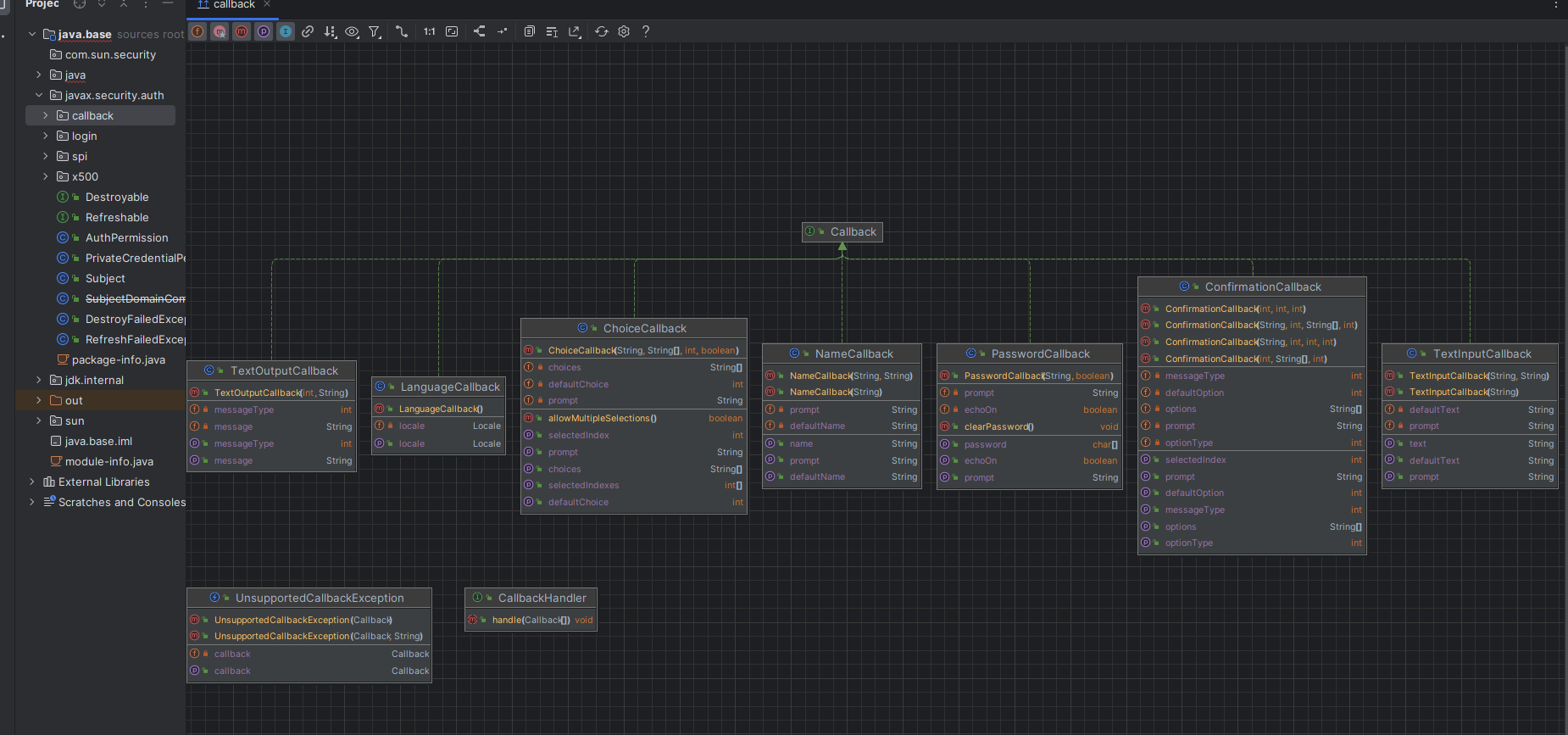
Task: Select the ConfirmationCallback class header in diagram
Action: (1262, 287)
